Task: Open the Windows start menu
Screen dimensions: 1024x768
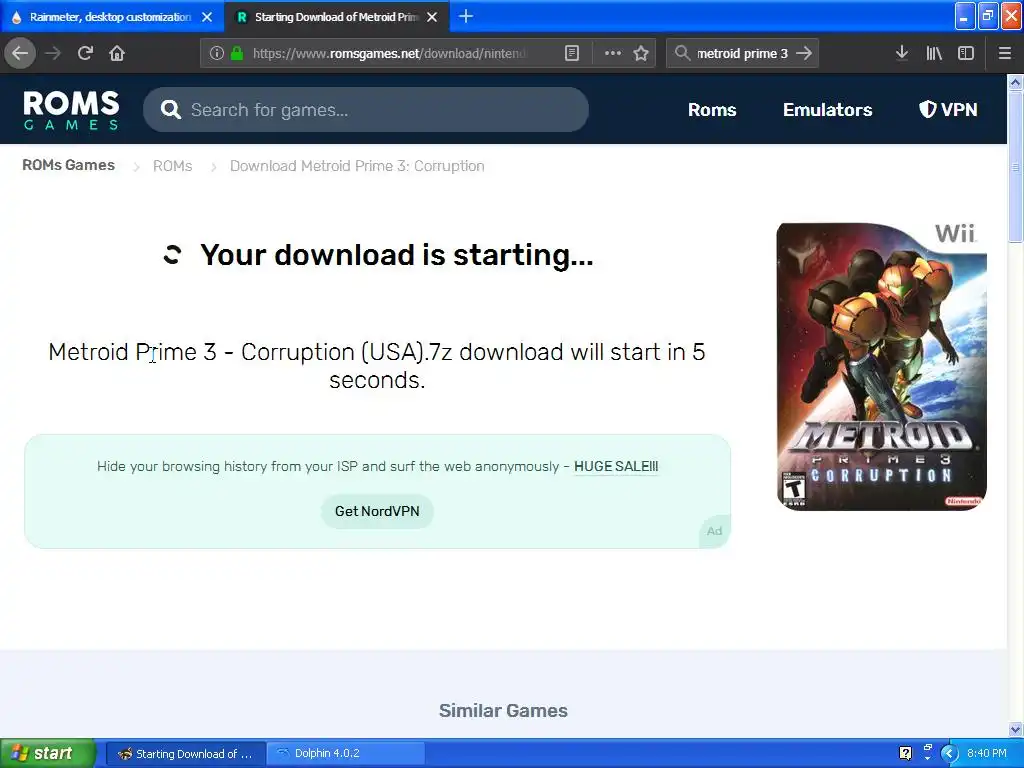Action: (47, 754)
